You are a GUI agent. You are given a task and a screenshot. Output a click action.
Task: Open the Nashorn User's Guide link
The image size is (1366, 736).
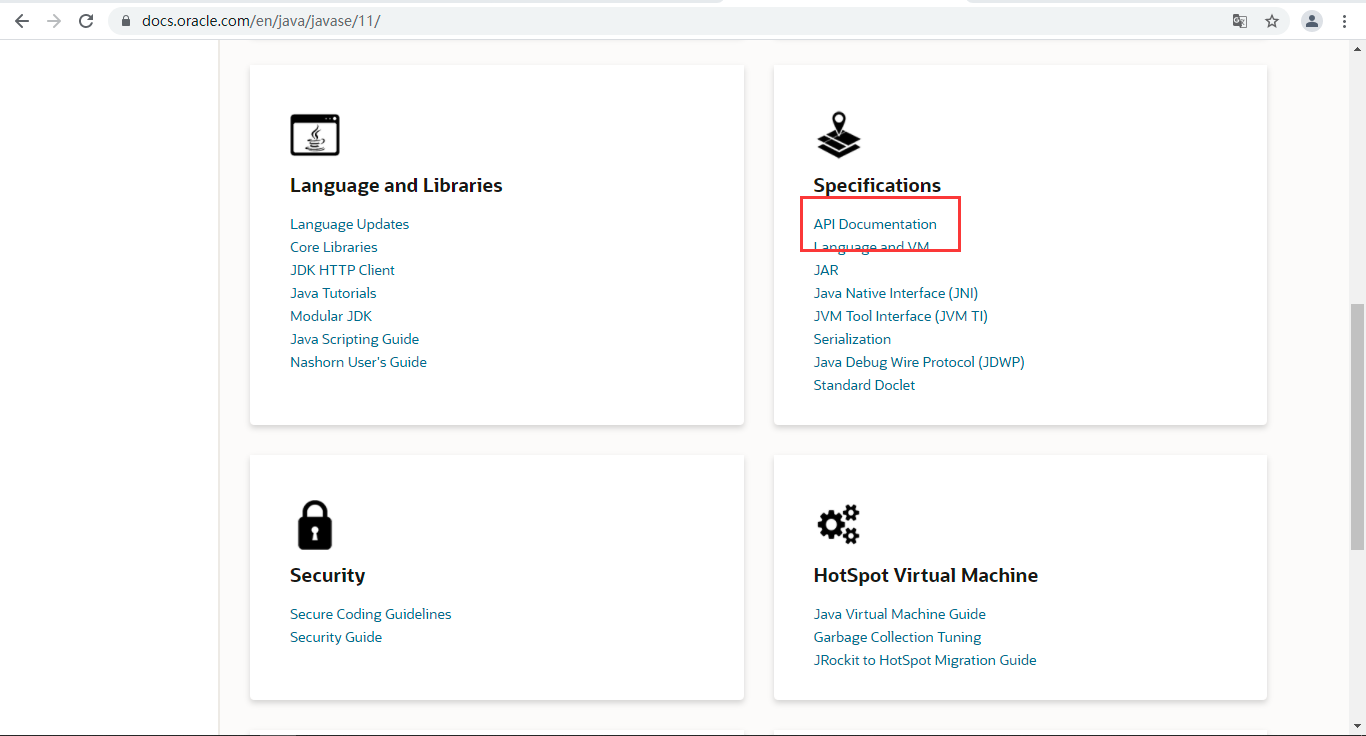click(358, 362)
